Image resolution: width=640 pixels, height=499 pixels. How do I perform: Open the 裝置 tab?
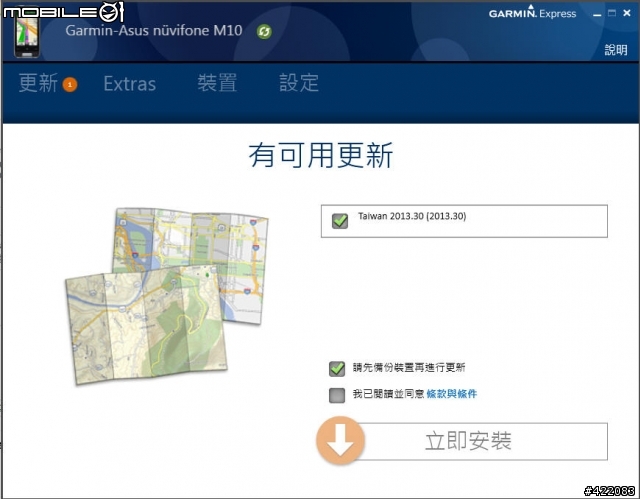click(x=217, y=83)
